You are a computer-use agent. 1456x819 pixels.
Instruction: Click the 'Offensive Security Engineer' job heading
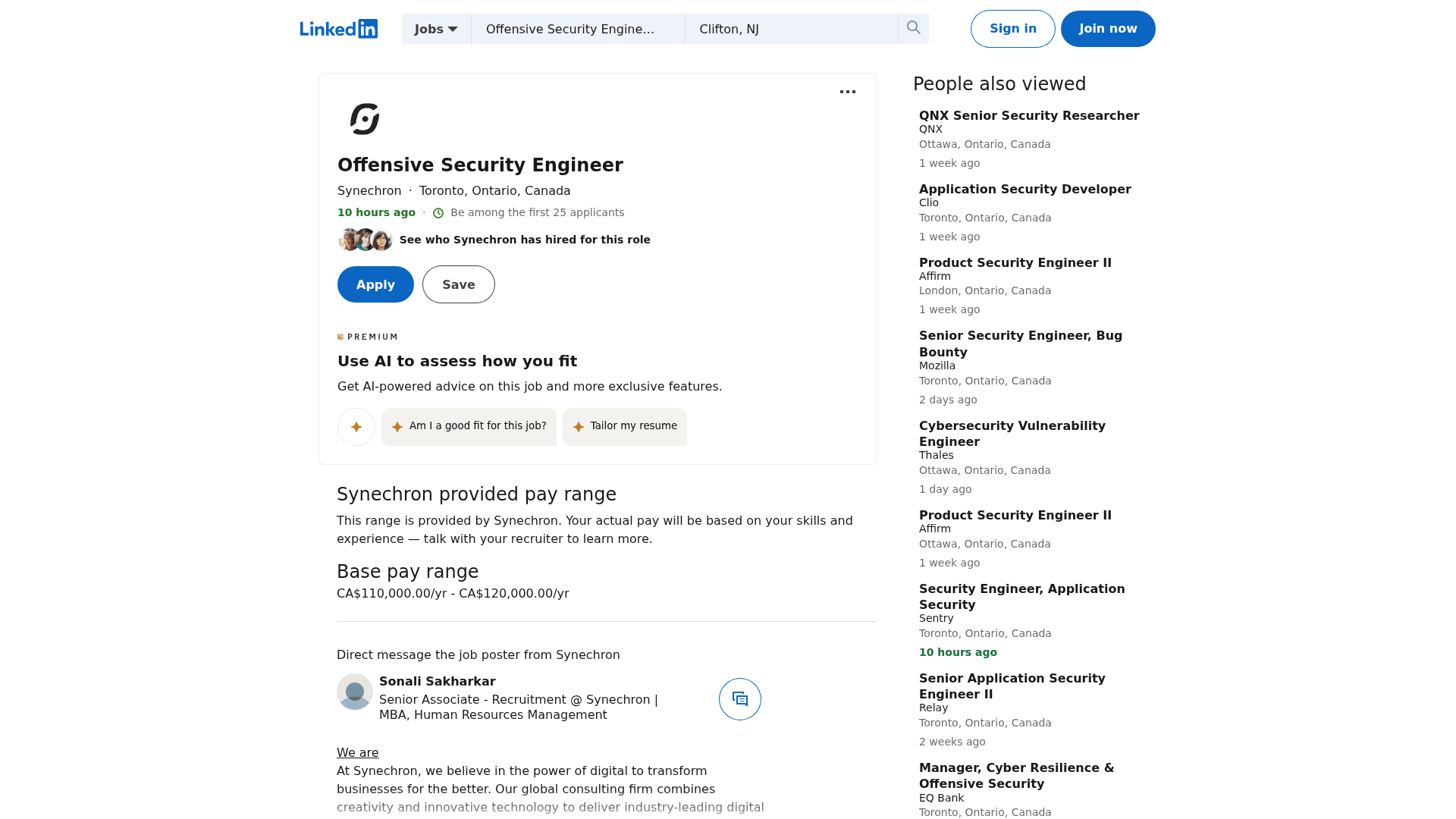480,165
